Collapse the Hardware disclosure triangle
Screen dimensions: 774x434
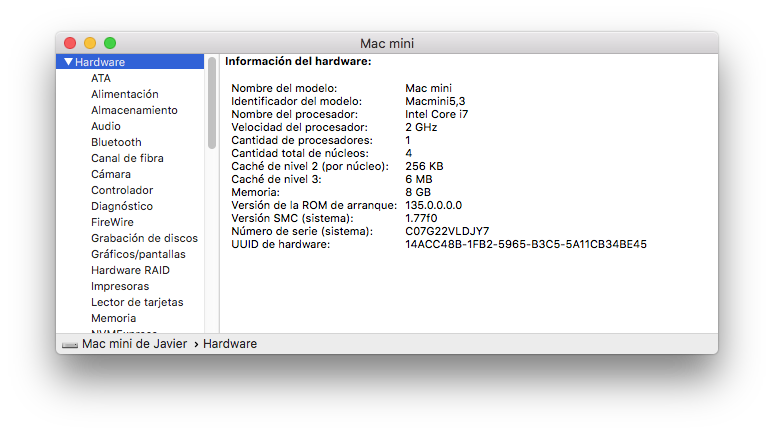67,62
